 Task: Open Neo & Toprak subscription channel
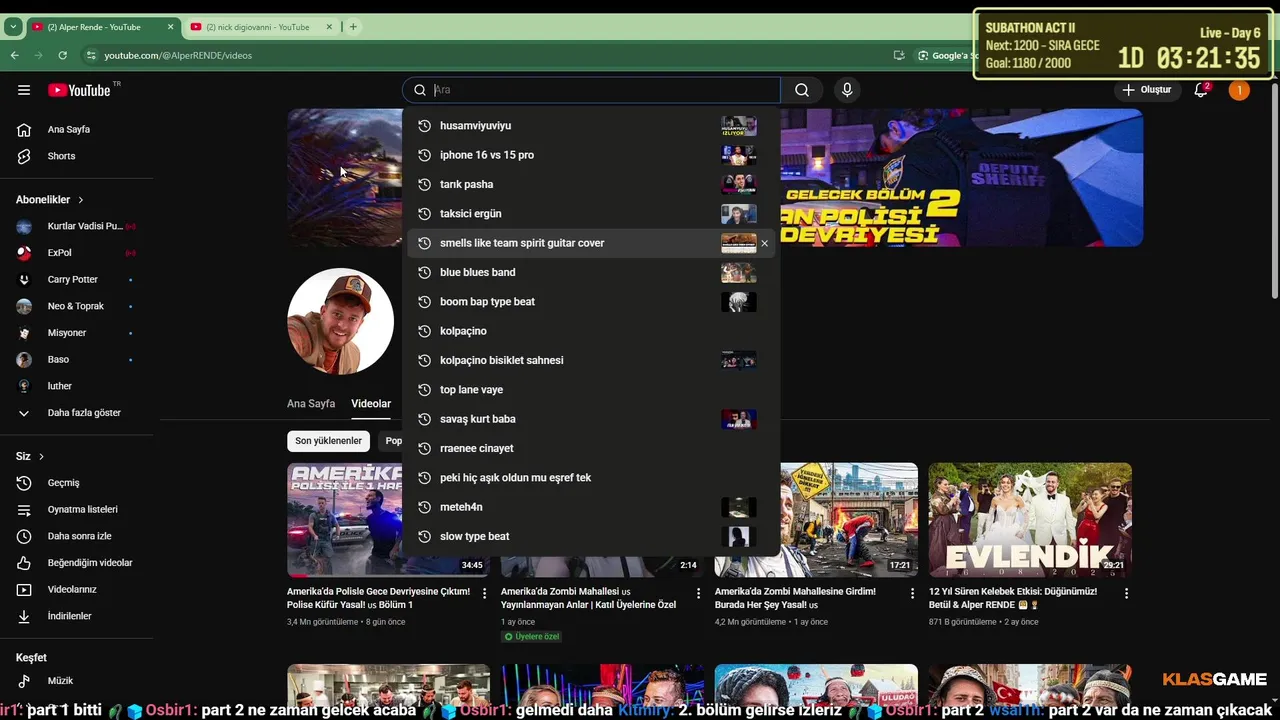click(76, 306)
